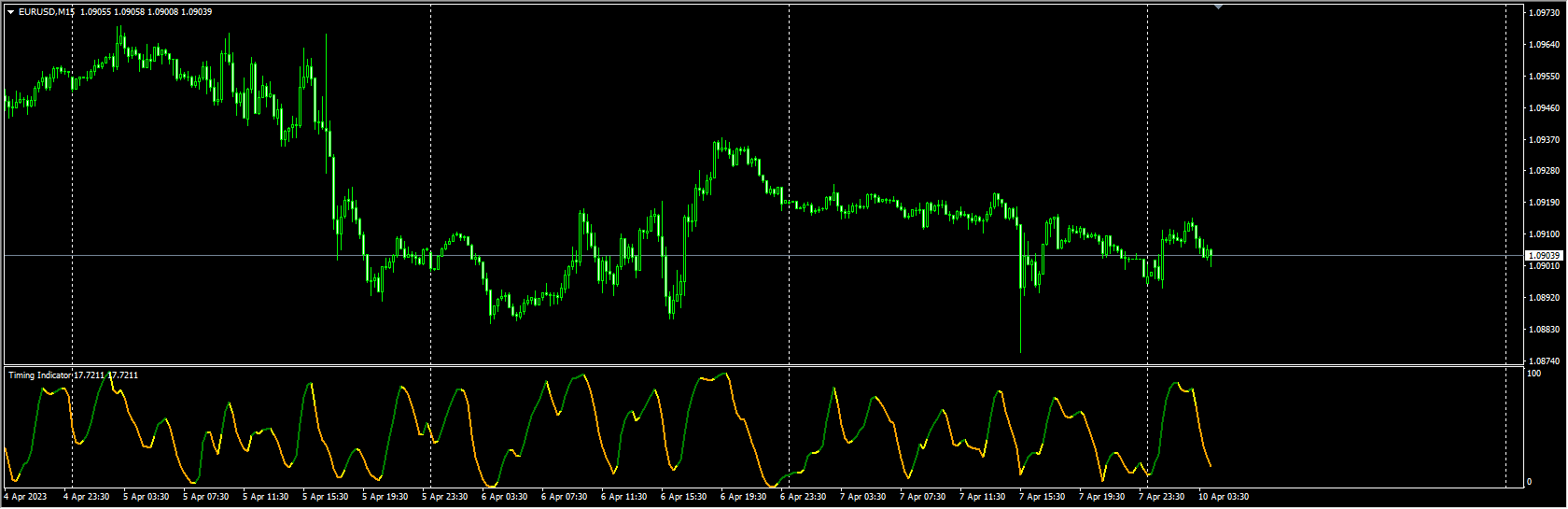
Task: Click the 5 Apr 15:30 time label
Action: point(326,497)
